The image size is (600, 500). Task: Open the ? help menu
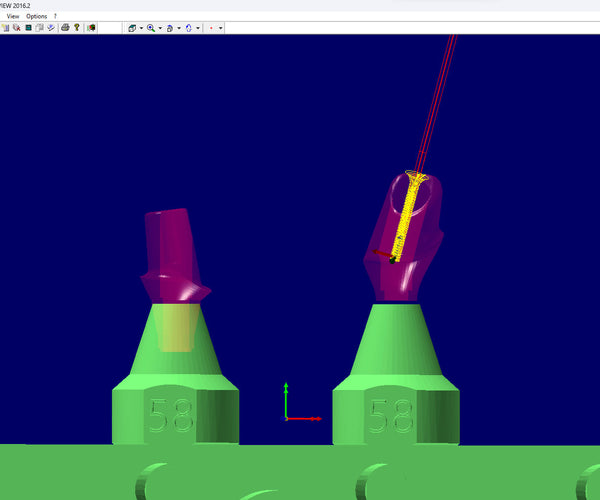(55, 16)
